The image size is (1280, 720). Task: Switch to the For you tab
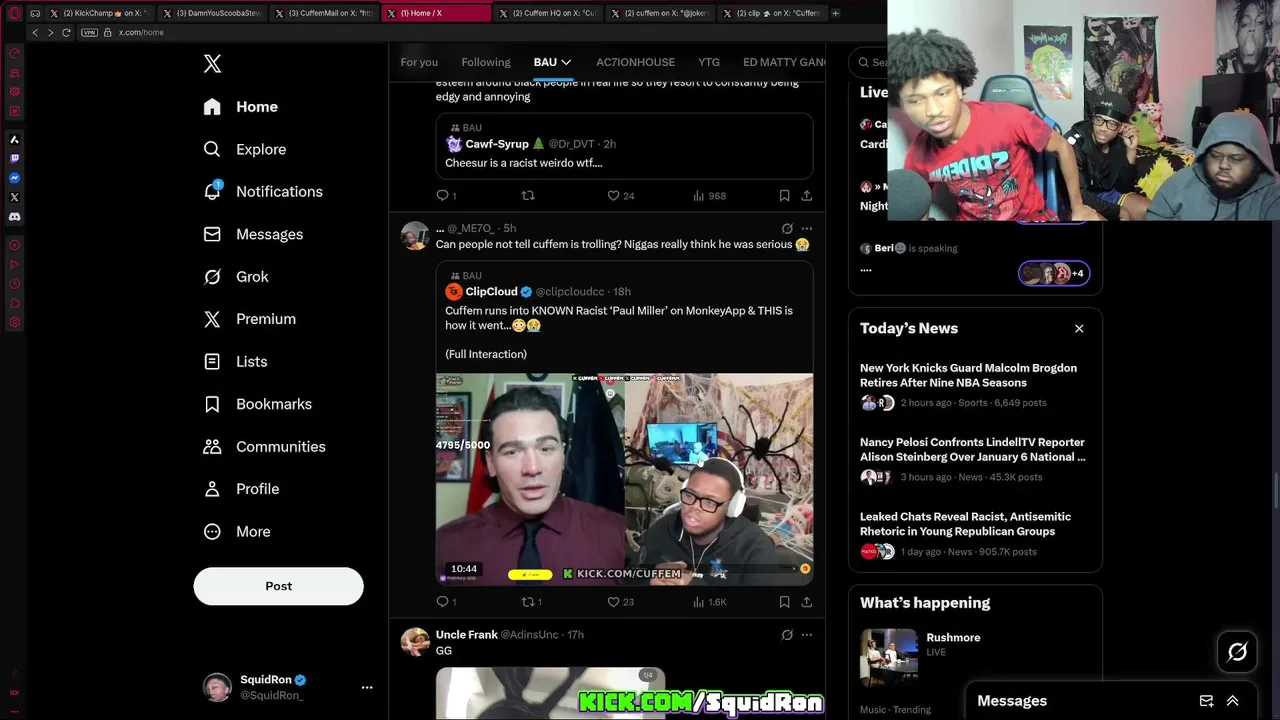[x=419, y=62]
